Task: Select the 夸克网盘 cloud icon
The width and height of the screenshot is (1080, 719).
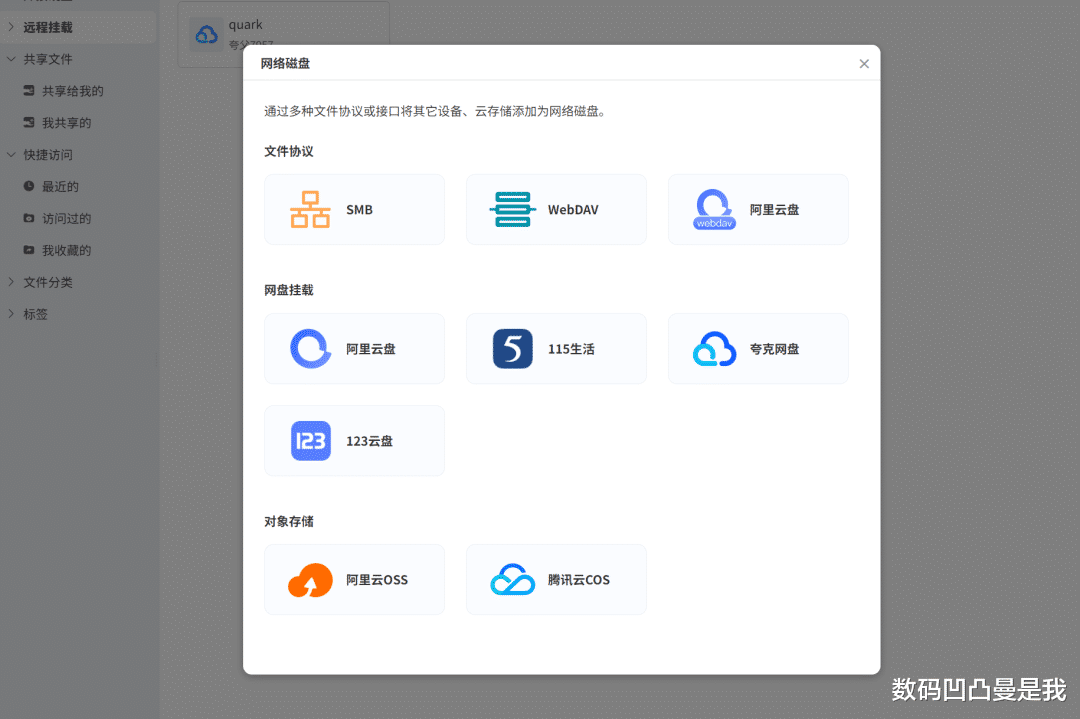Action: pyautogui.click(x=714, y=348)
